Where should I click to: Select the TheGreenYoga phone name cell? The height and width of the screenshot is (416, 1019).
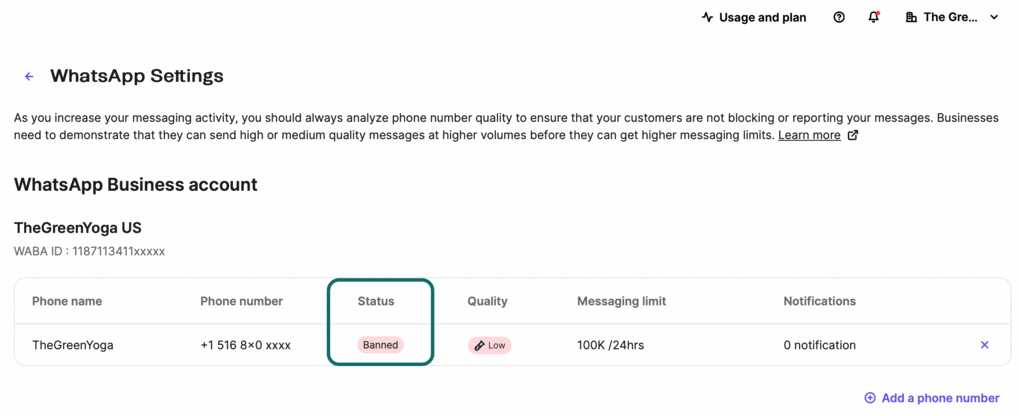pyautogui.click(x=73, y=345)
